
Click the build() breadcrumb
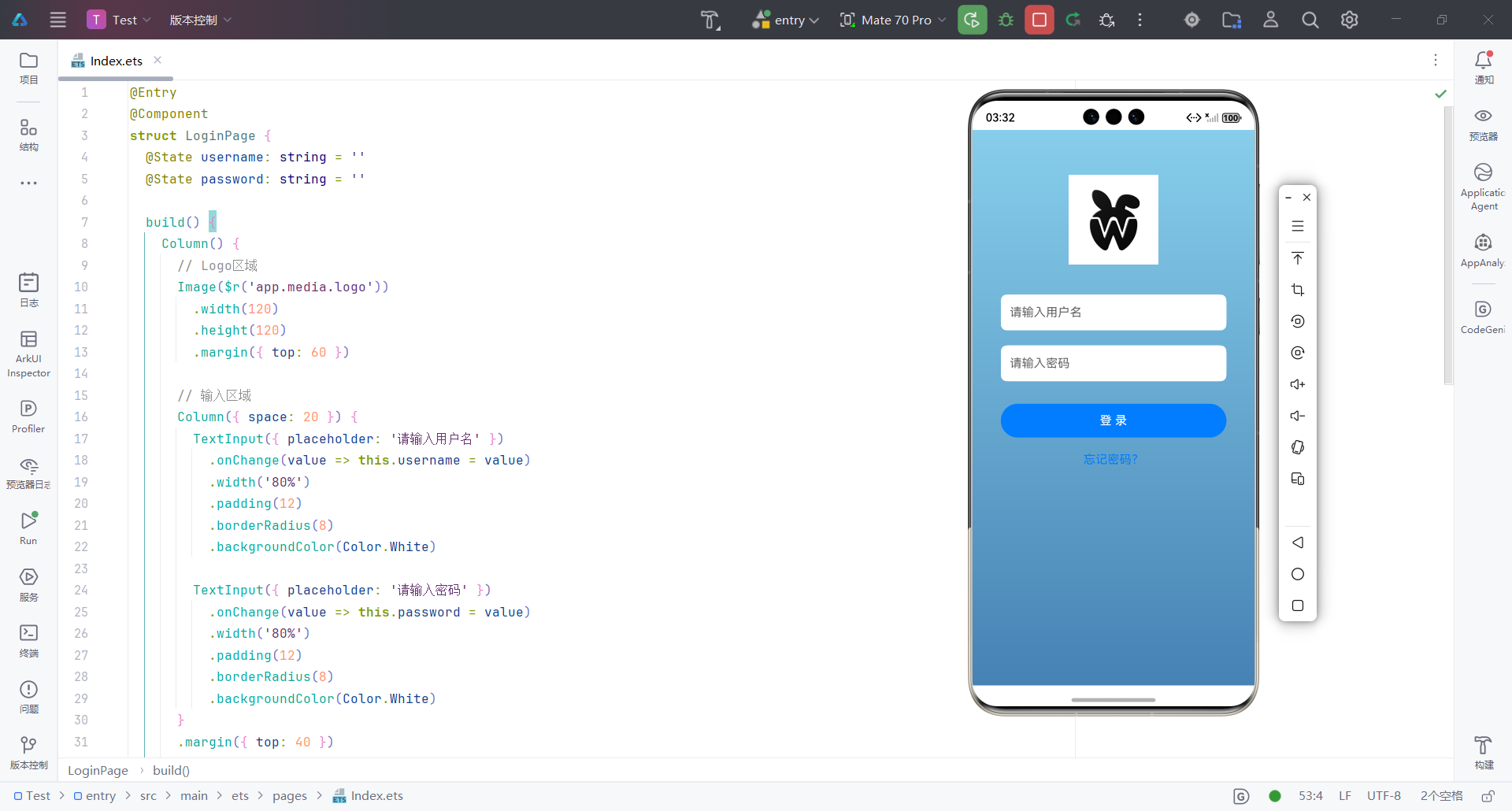(171, 770)
